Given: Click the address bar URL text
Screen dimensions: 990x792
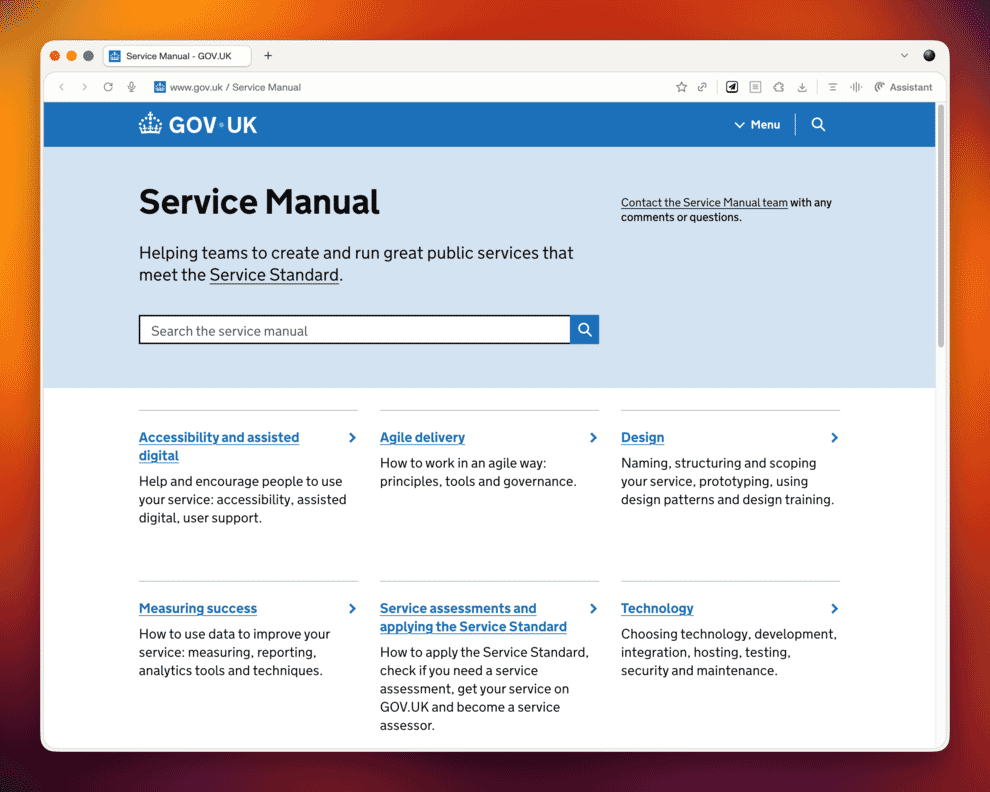Looking at the screenshot, I should tap(235, 87).
